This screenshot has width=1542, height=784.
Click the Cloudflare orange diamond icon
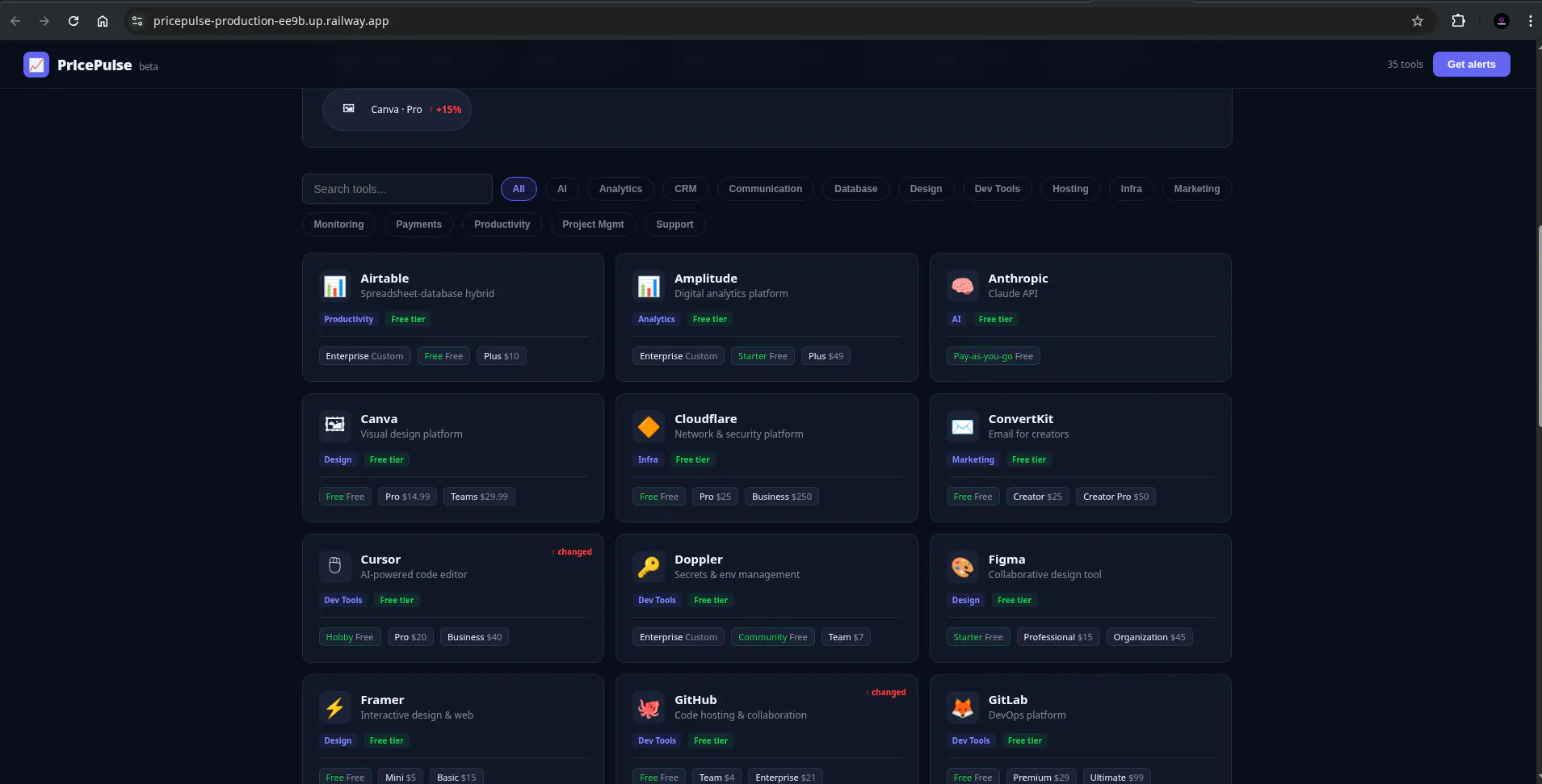(x=649, y=426)
